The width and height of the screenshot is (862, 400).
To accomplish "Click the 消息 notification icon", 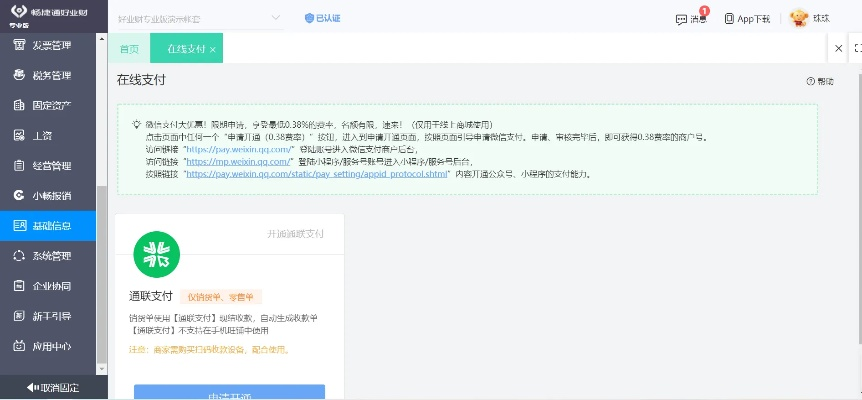I will 682,19.
